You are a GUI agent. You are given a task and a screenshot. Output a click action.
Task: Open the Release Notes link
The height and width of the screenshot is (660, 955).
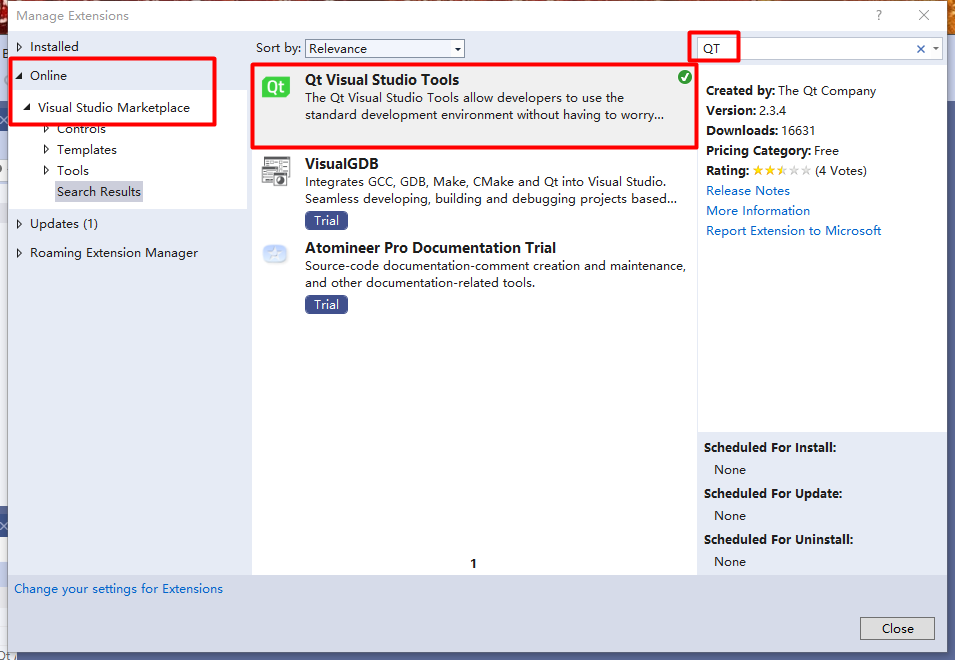point(747,191)
